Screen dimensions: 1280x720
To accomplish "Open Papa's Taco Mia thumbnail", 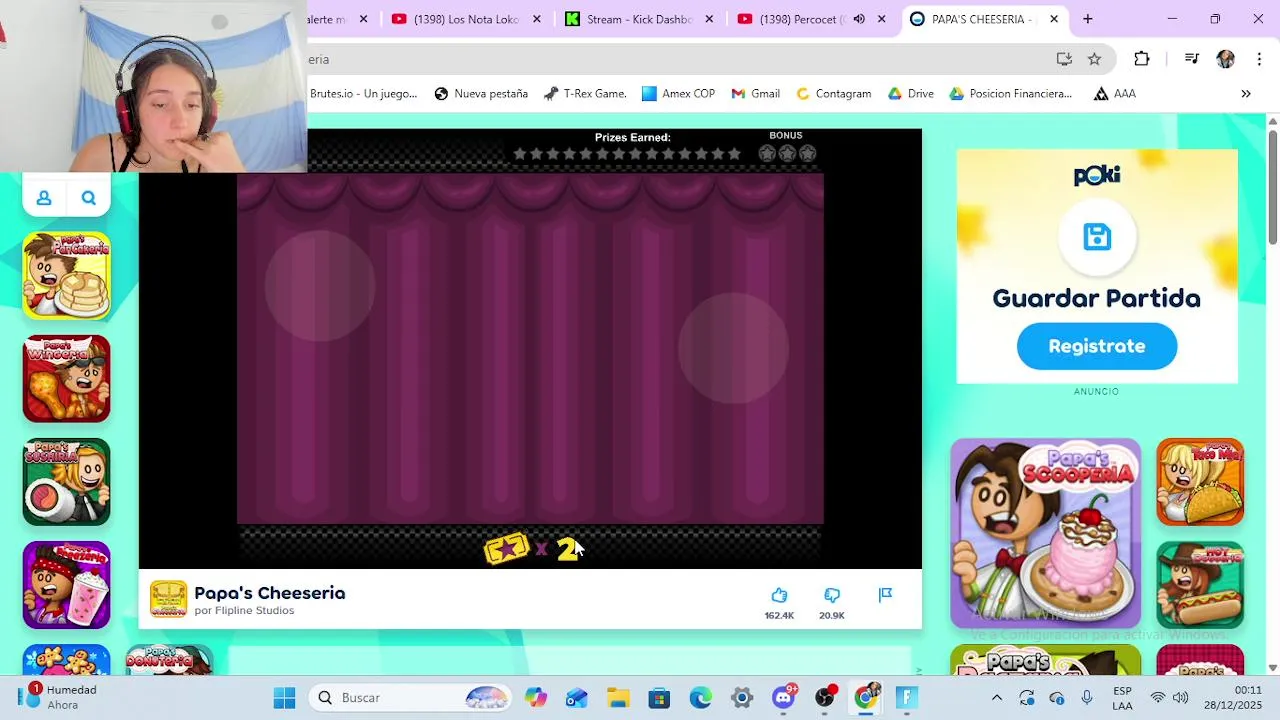I will 1200,482.
